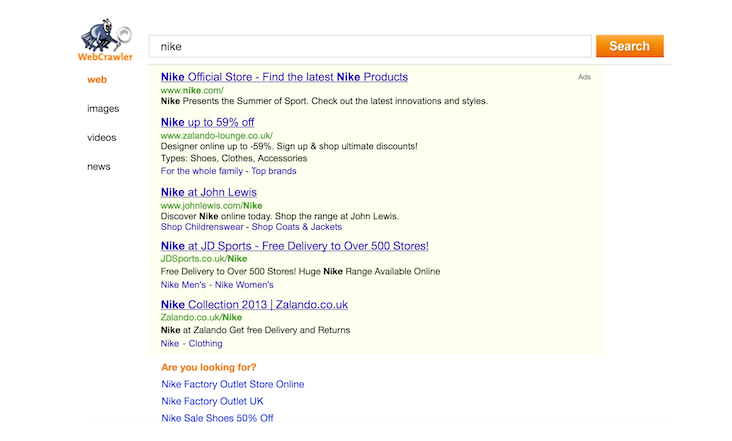Screen dimensions: 732x441
Task: Open 'Nike Official Store' ad link
Action: pyautogui.click(x=284, y=77)
